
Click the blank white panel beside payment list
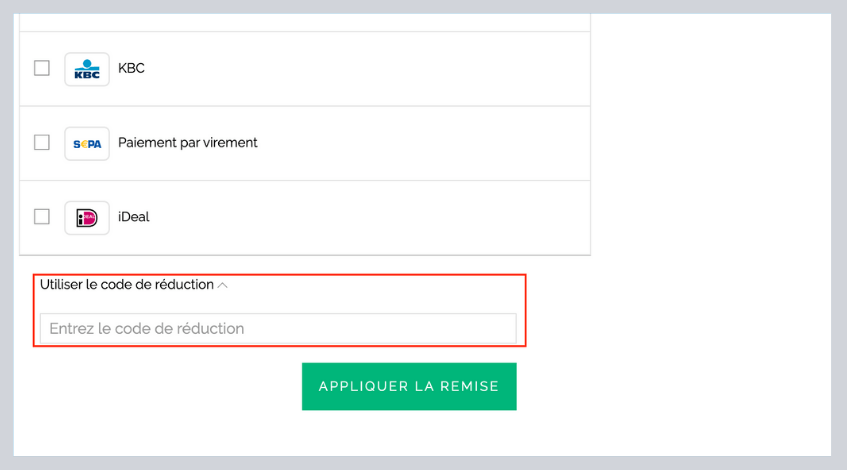(x=710, y=162)
